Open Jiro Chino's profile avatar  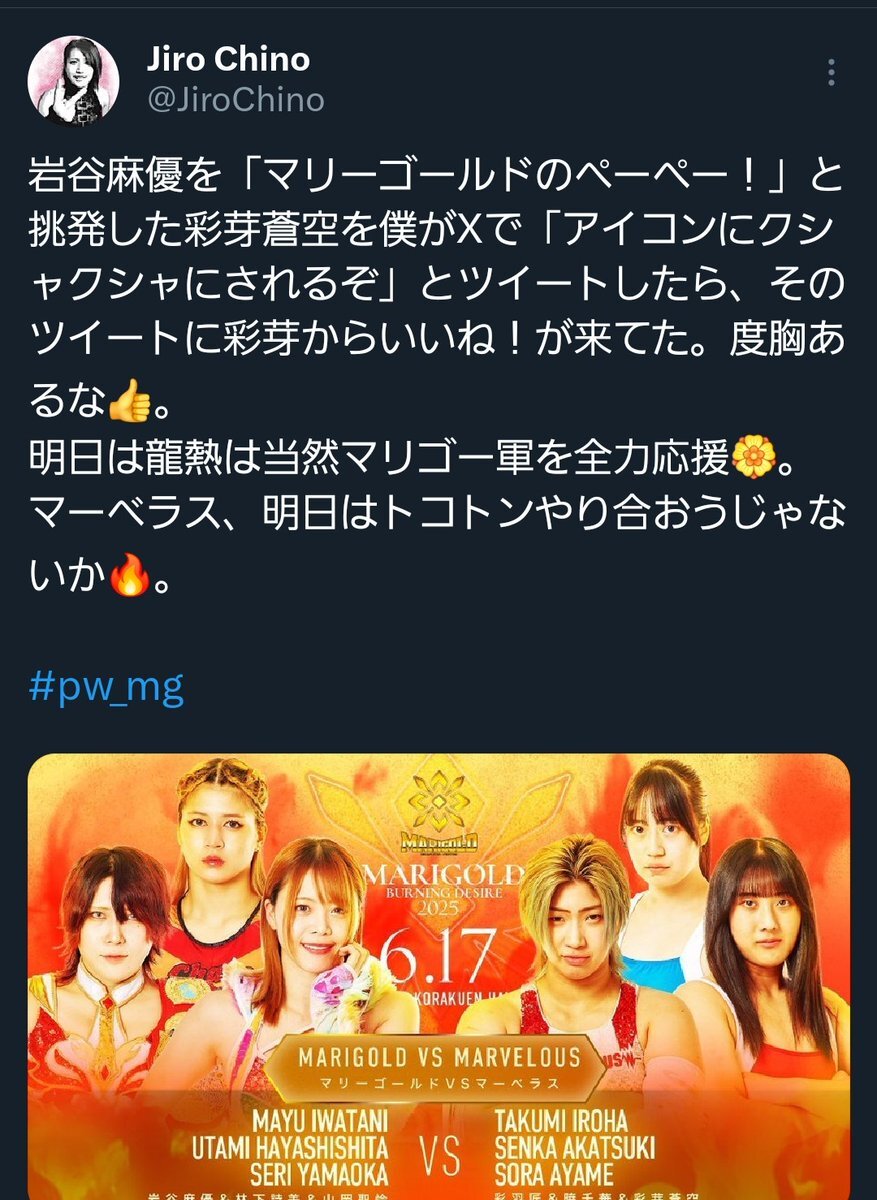[x=73, y=82]
